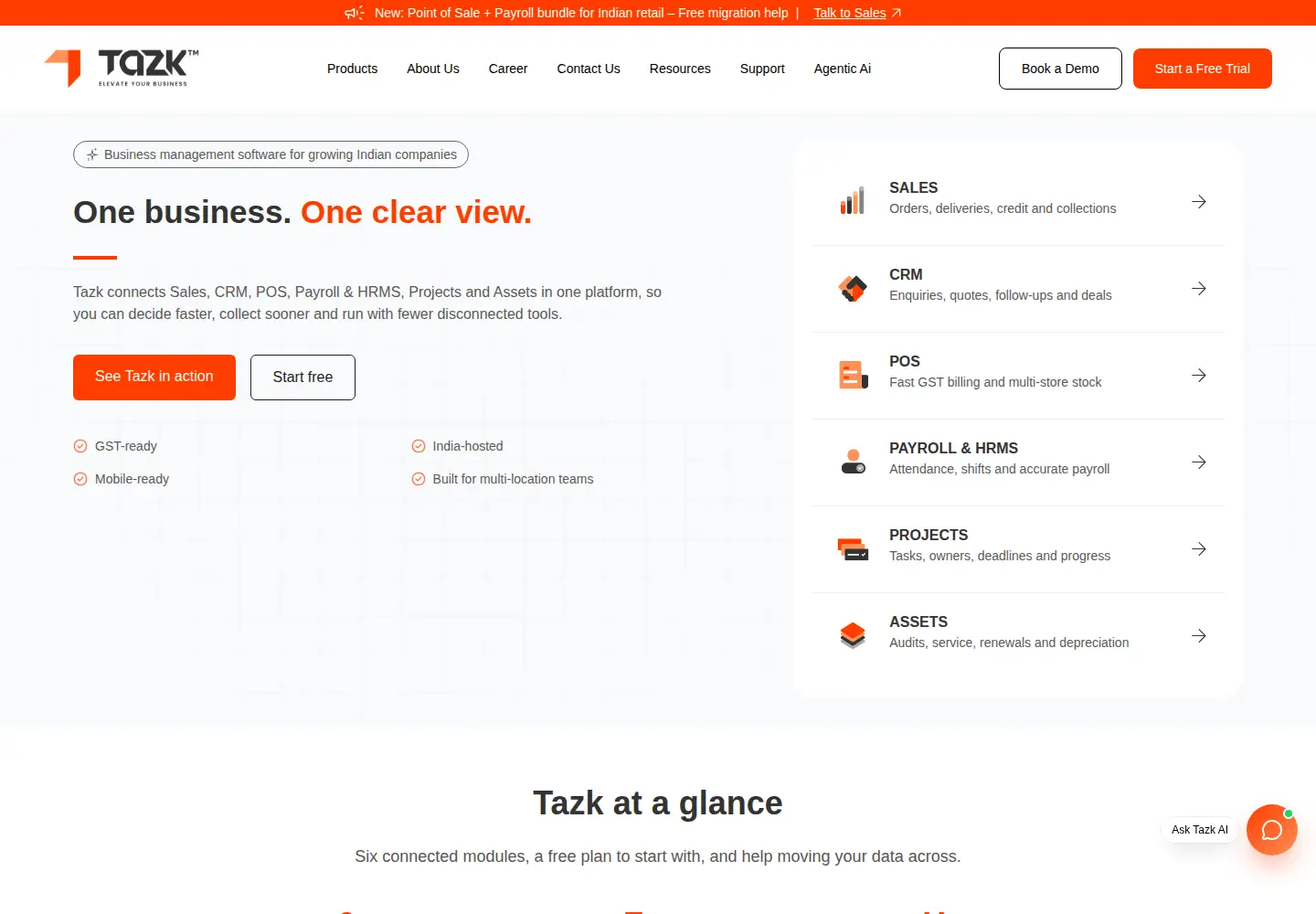Open the Career nav item

click(x=508, y=69)
